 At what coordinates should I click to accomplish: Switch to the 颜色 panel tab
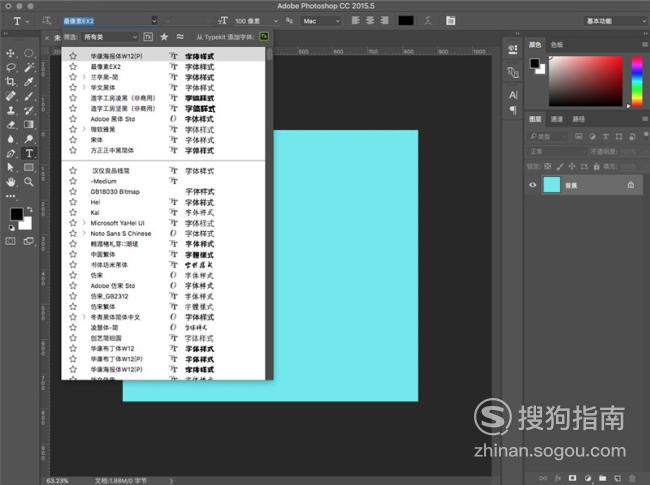click(x=535, y=45)
